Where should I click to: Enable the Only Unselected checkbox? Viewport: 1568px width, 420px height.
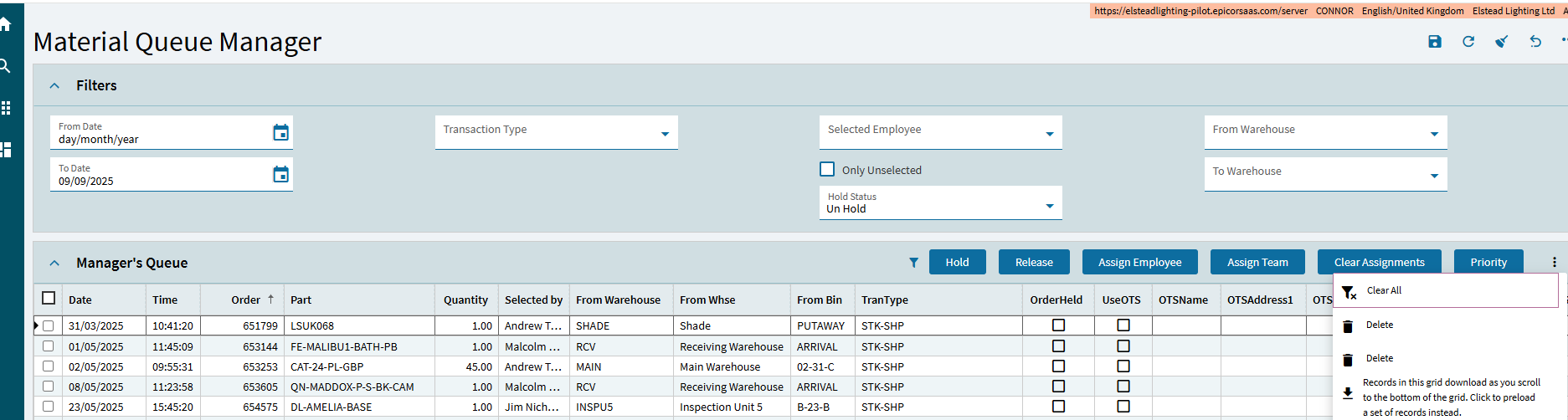[x=827, y=169]
